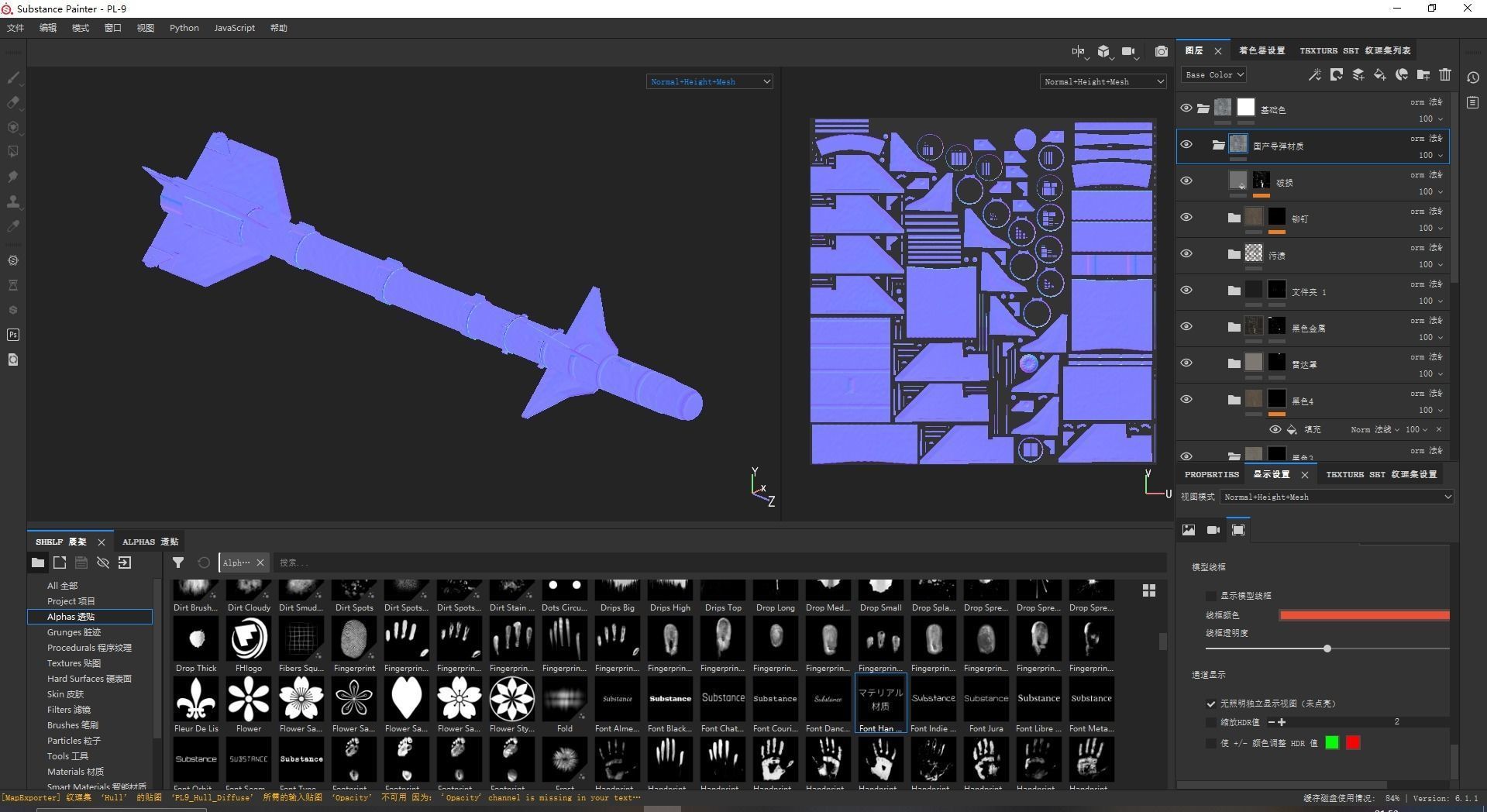Collapse the 国产导弹材质 folder
The image size is (1487, 812).
1218,145
